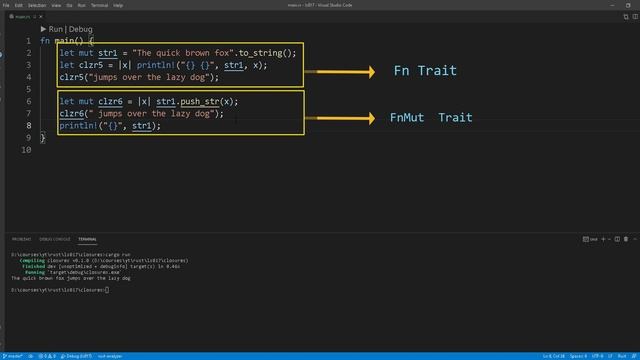Change the UTF-8 file encoding
The height and width of the screenshot is (360, 640).
click(598, 356)
